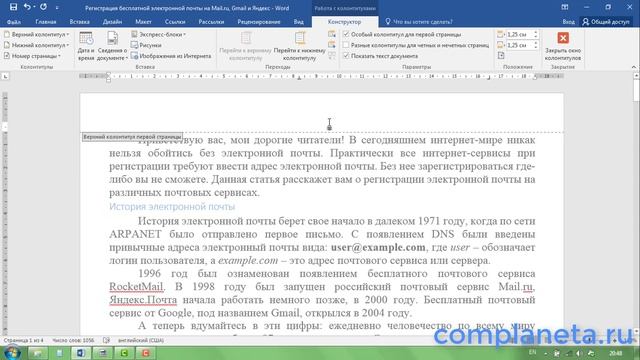Open ribbon display options icon
Image resolution: width=640 pixels, height=360 pixels.
coord(565,7)
